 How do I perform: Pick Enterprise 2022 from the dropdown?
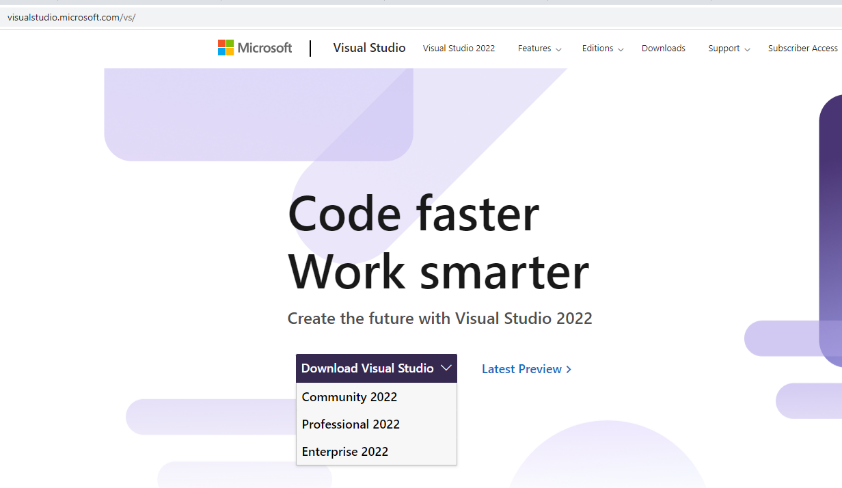[x=345, y=452]
